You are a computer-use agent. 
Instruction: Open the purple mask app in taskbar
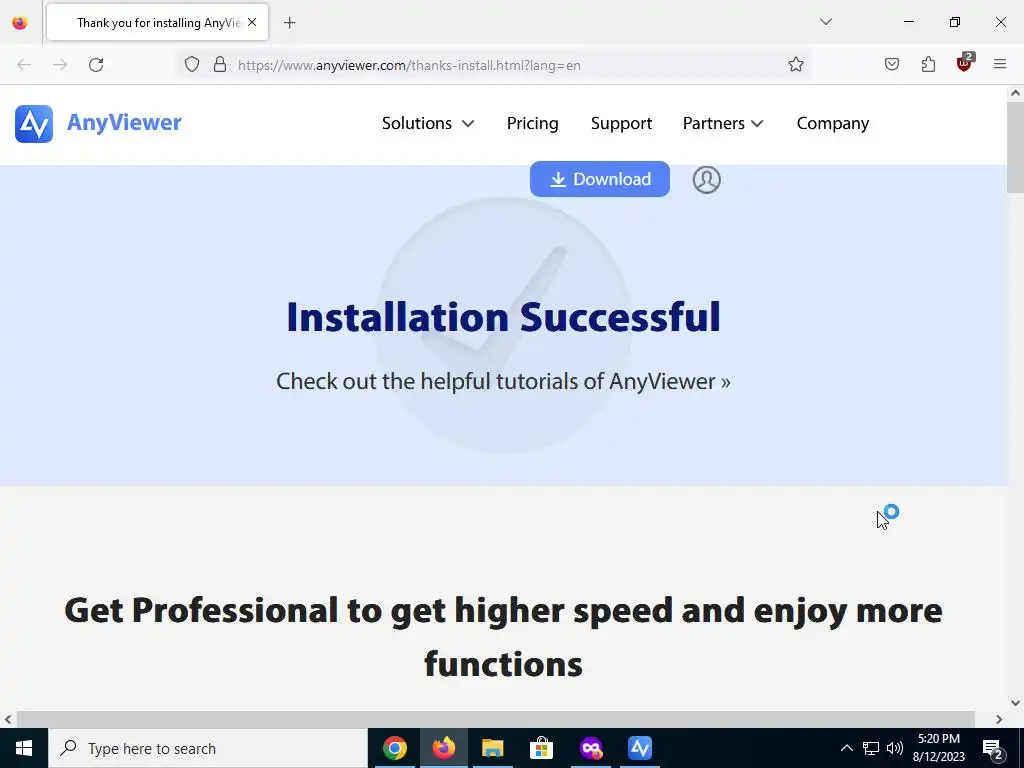590,748
